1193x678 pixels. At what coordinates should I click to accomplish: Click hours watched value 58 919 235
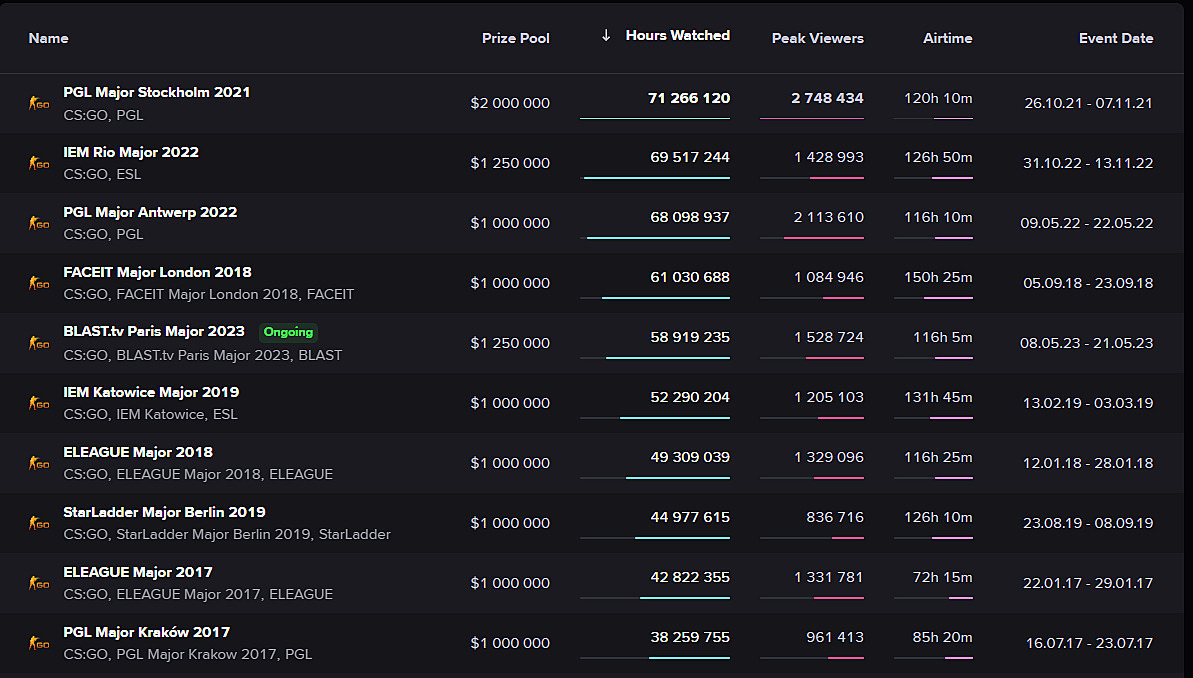690,337
